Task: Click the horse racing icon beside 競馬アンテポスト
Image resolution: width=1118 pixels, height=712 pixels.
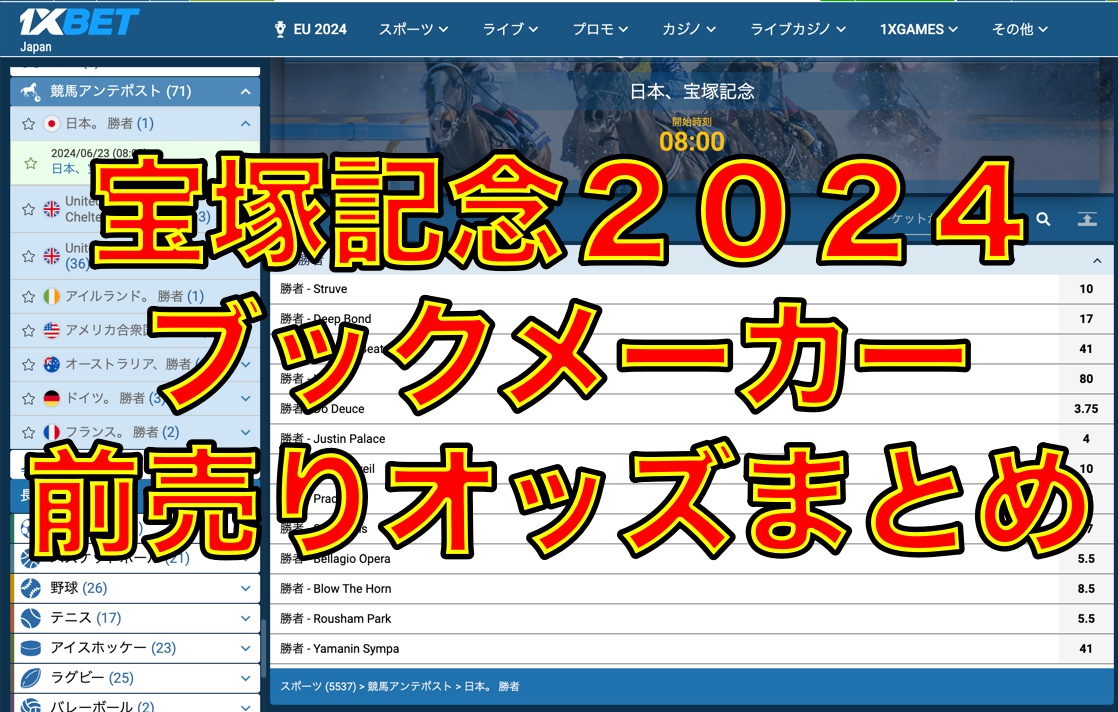Action: [30, 91]
